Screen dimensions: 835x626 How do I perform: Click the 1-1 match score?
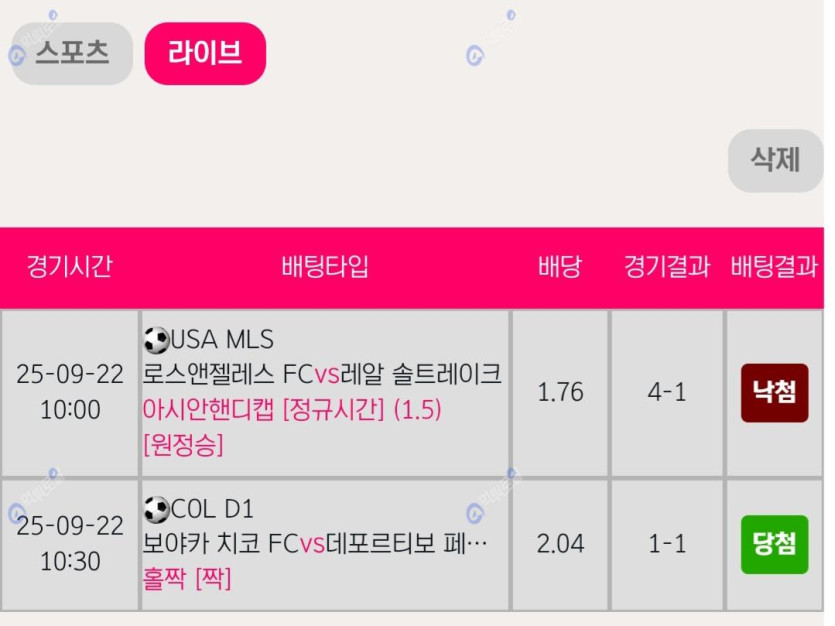667,545
